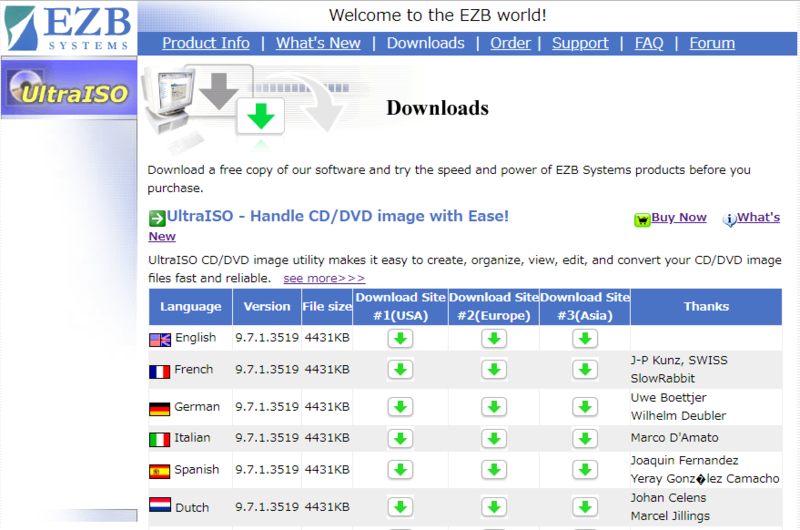Download Dutch version from Asia site #3

[585, 507]
